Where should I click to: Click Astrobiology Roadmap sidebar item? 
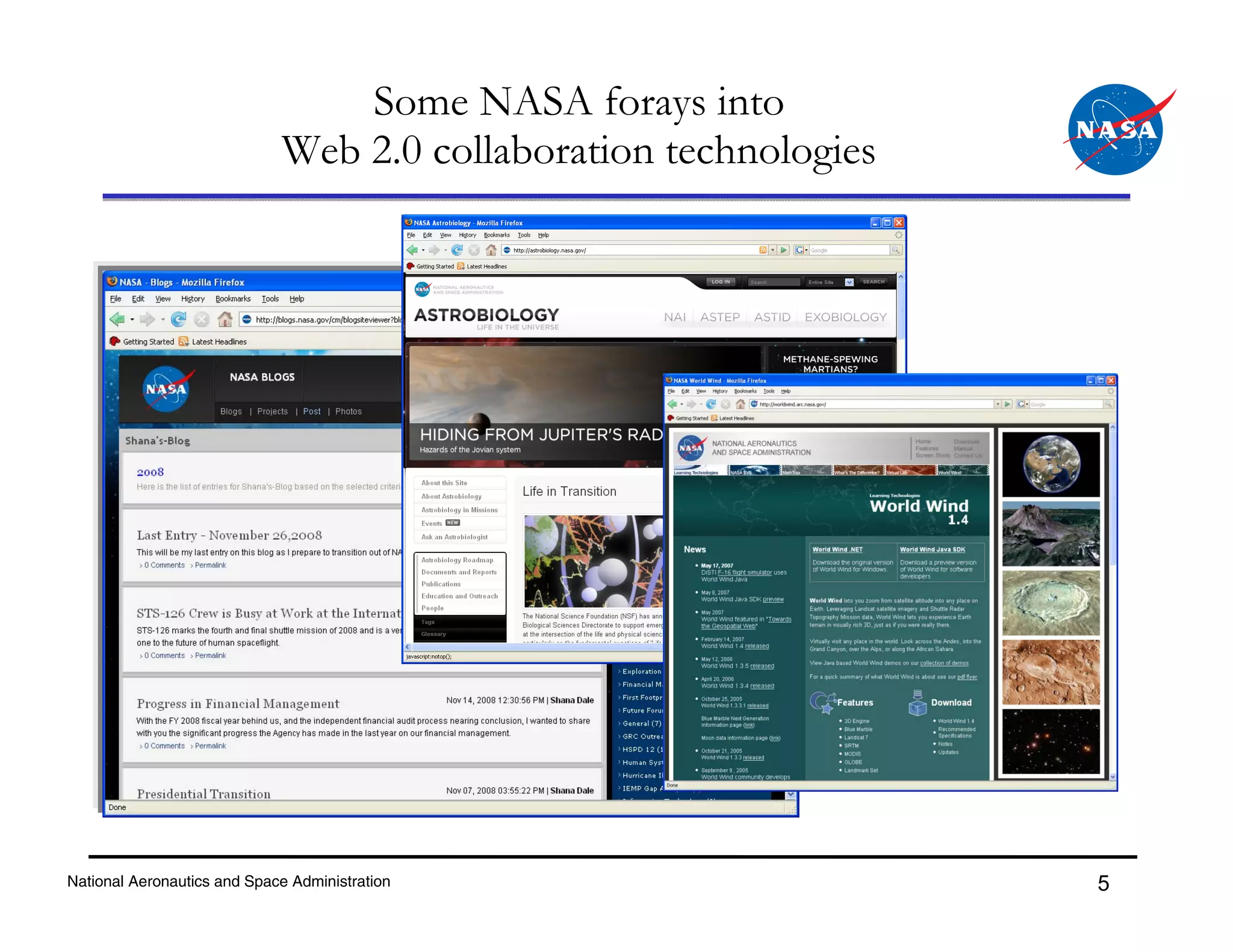(x=458, y=560)
